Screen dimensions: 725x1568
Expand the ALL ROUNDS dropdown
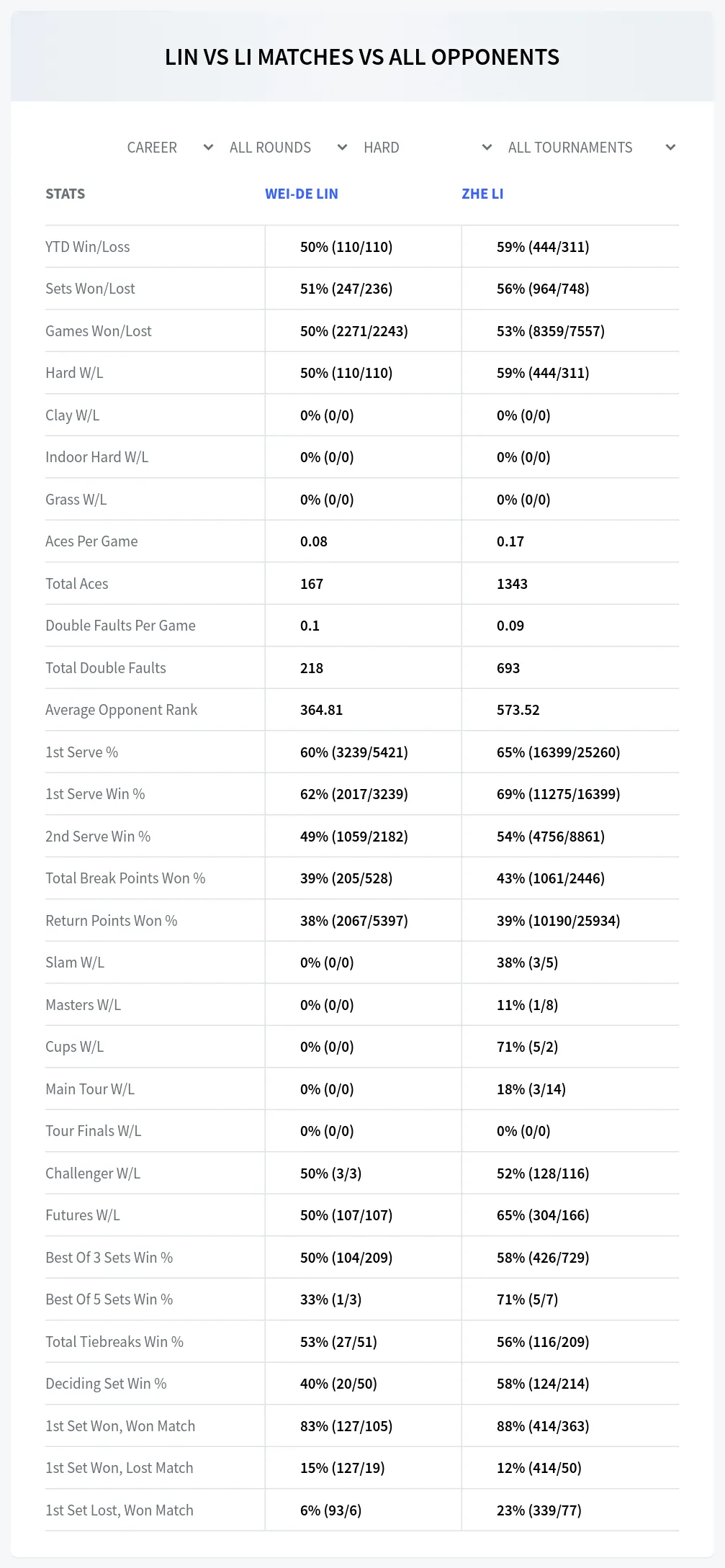287,148
